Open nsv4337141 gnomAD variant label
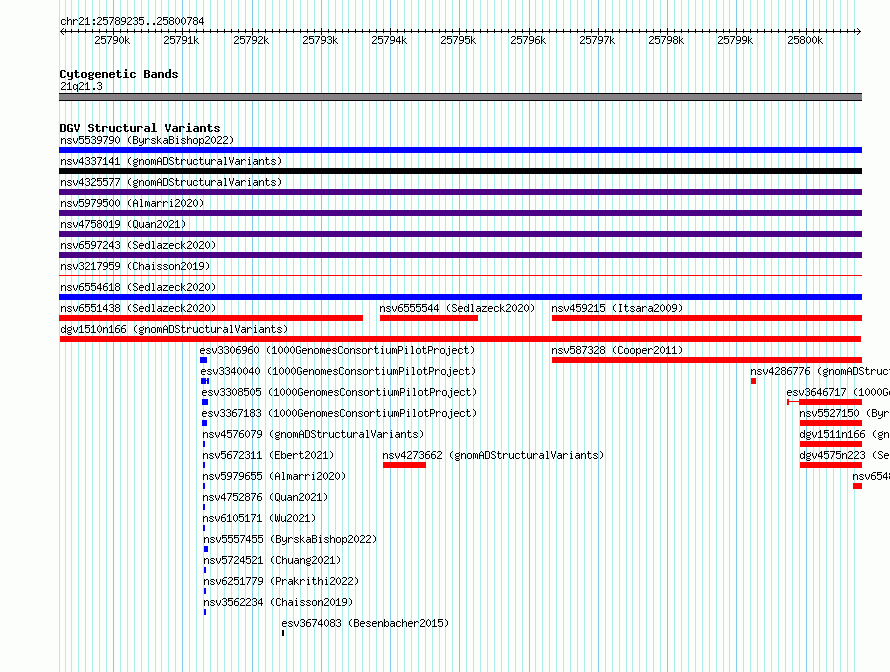 (x=171, y=161)
